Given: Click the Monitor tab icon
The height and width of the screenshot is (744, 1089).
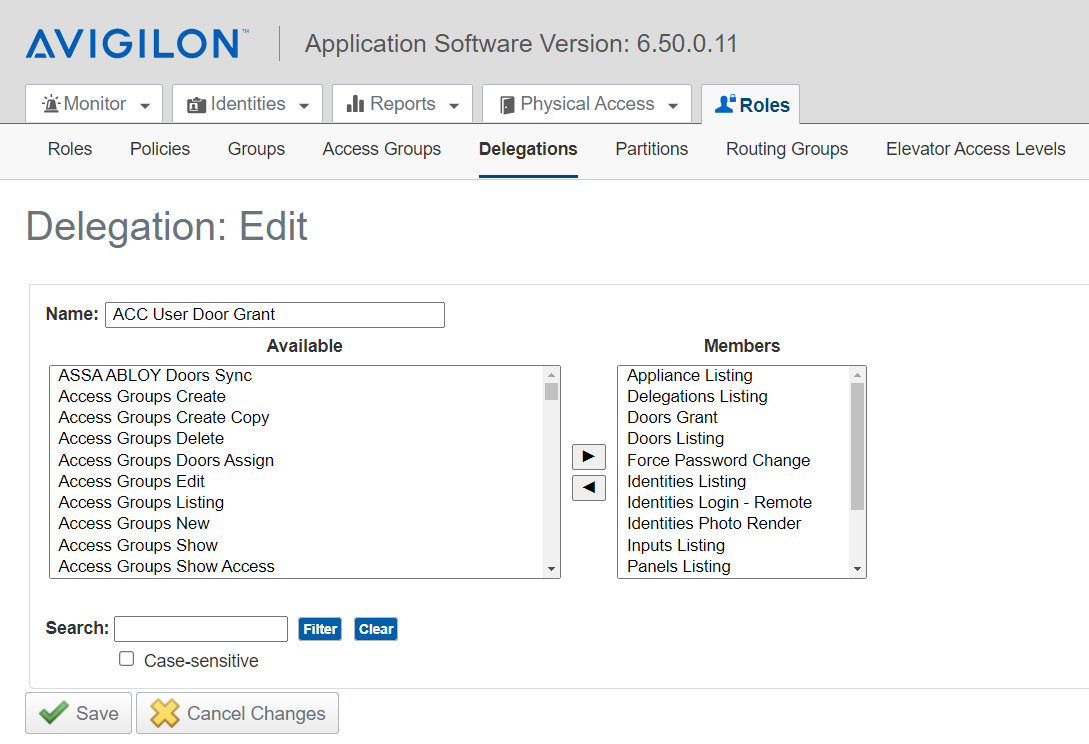Looking at the screenshot, I should [x=51, y=103].
